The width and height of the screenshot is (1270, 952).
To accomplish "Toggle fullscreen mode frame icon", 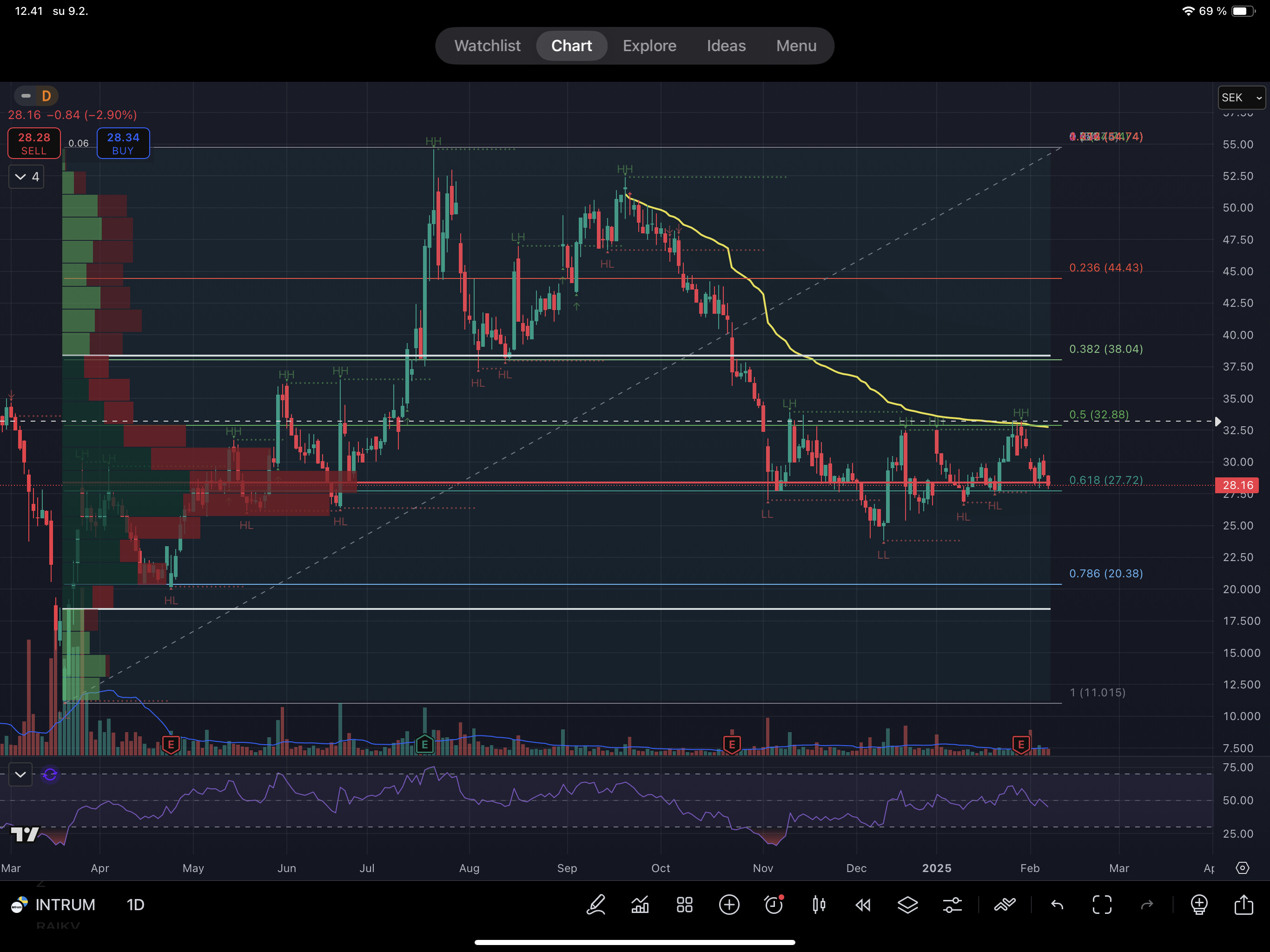I will point(1101,905).
